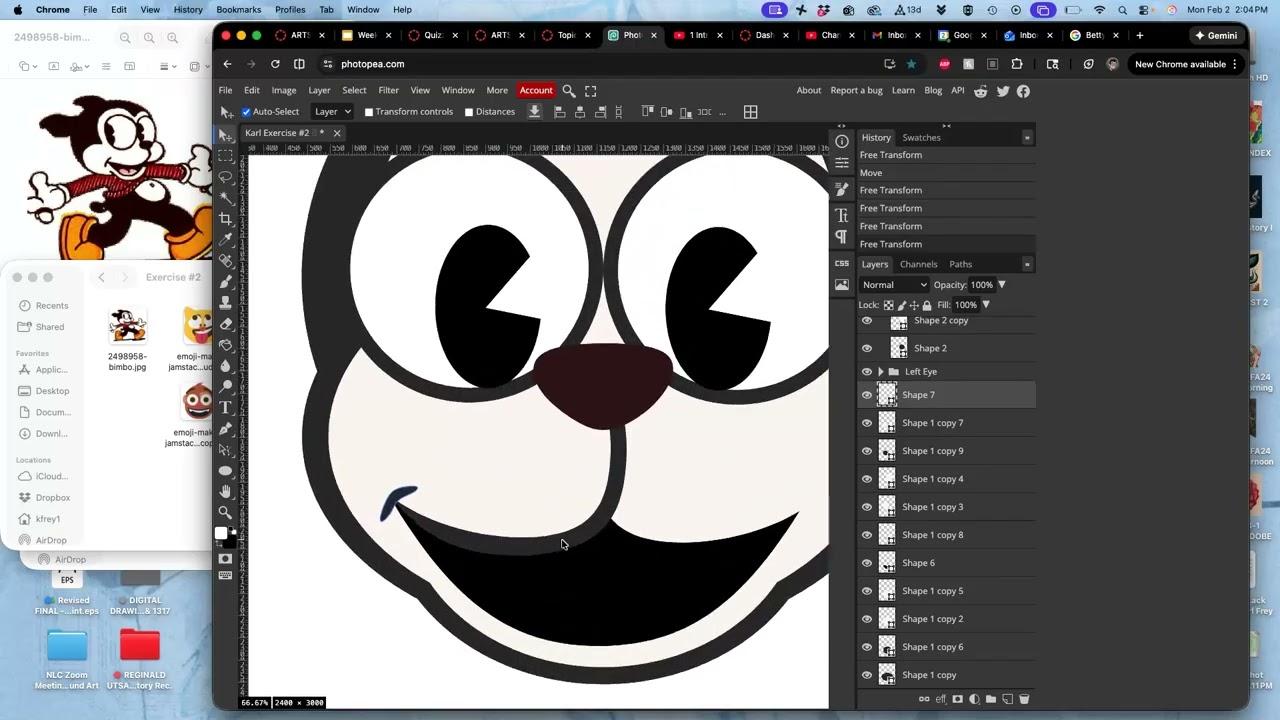The width and height of the screenshot is (1280, 720).
Task: Select the Move tool in toolbox
Action: [226, 134]
